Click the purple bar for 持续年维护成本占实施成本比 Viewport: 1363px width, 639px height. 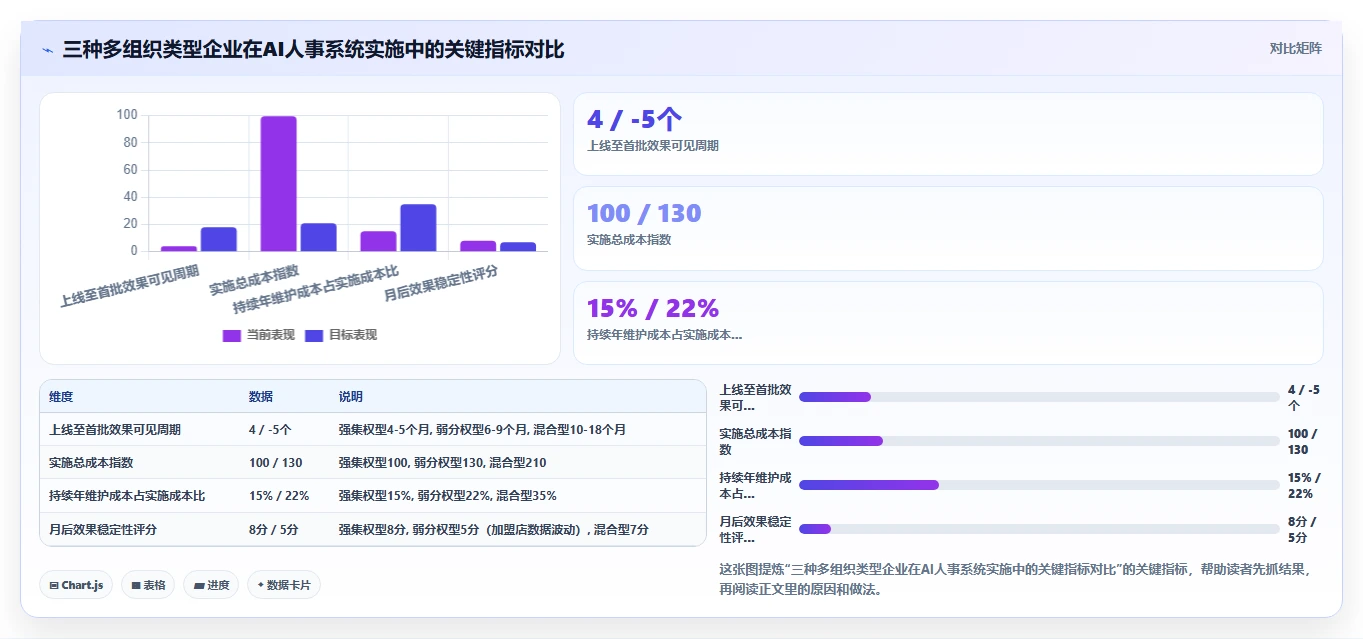coord(379,241)
